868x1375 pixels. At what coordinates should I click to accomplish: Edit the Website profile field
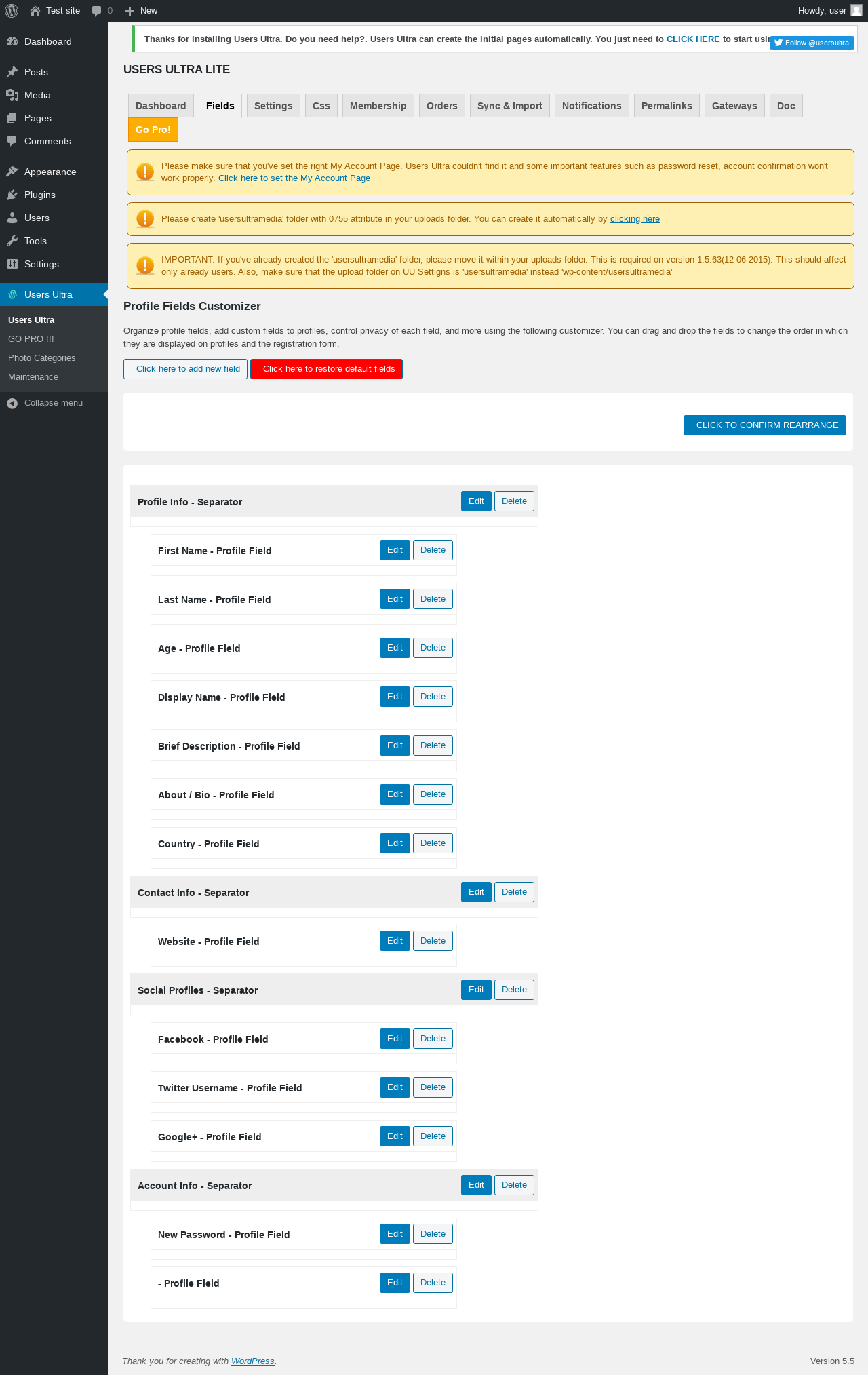point(395,941)
